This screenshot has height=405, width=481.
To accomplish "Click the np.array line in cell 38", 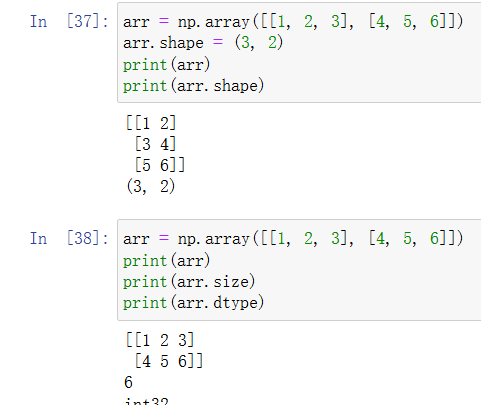I will [293, 239].
